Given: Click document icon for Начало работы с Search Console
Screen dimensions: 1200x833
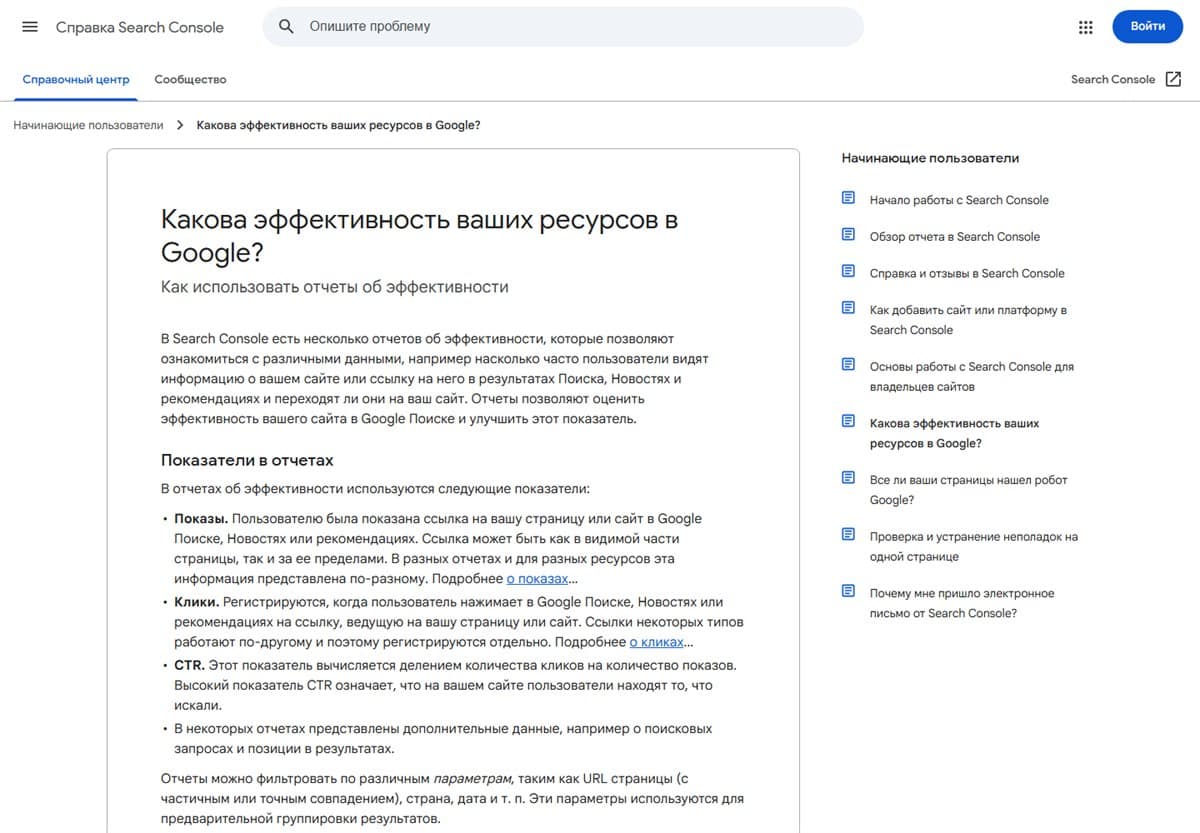Looking at the screenshot, I should (x=849, y=198).
